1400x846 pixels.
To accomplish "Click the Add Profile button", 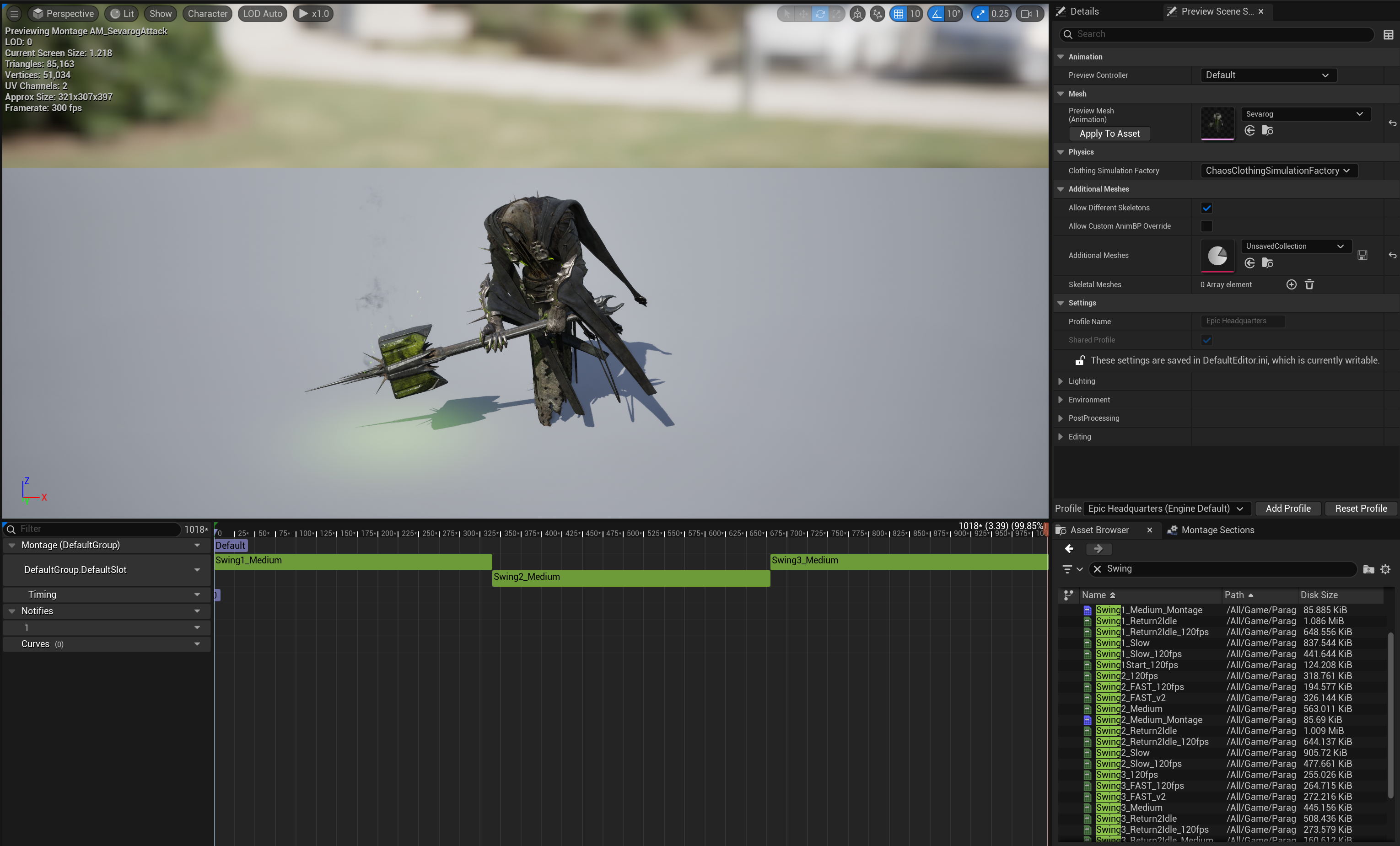I will tap(1287, 508).
